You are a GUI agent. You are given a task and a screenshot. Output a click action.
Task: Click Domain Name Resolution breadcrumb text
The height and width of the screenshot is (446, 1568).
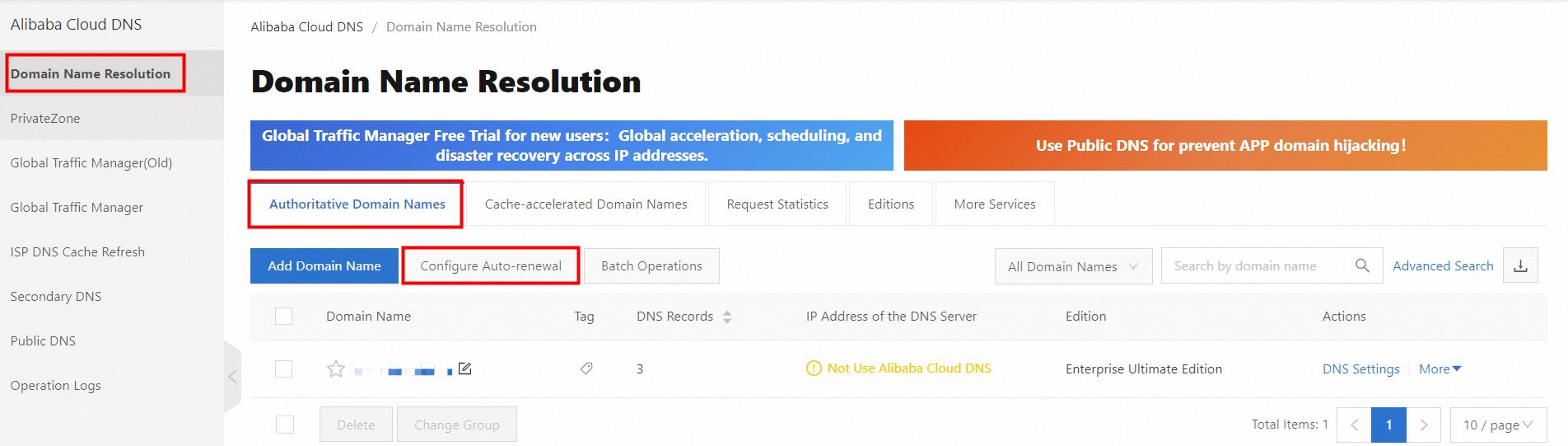pyautogui.click(x=461, y=26)
